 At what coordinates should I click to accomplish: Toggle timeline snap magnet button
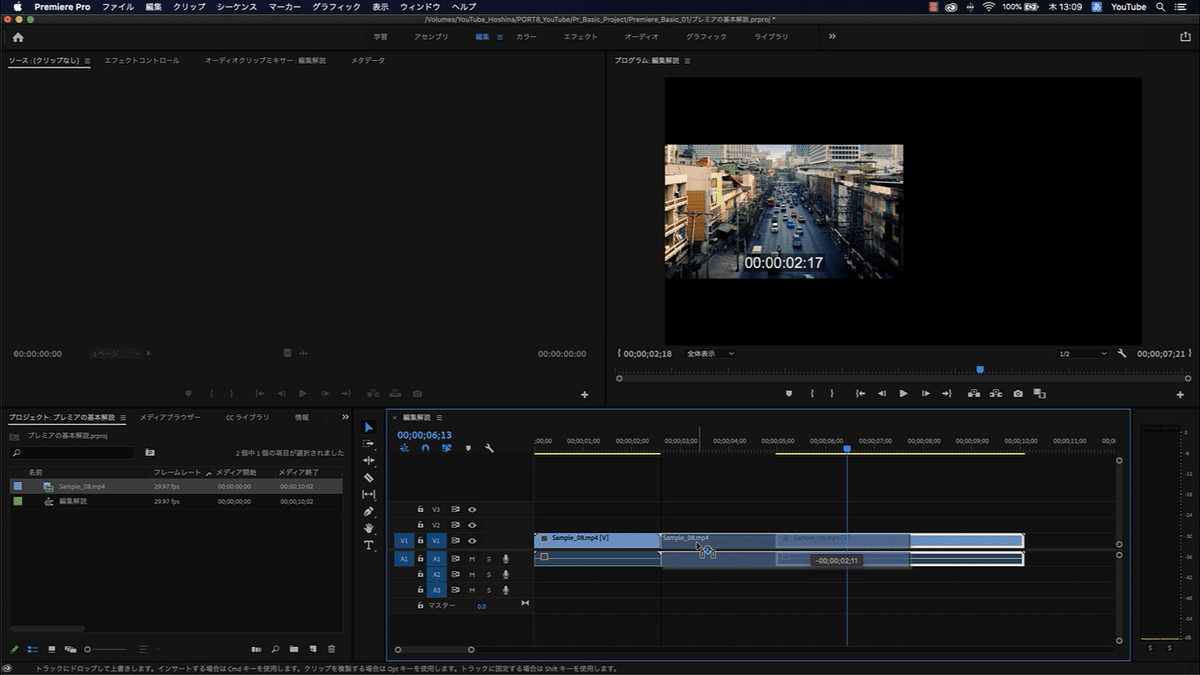pos(425,448)
